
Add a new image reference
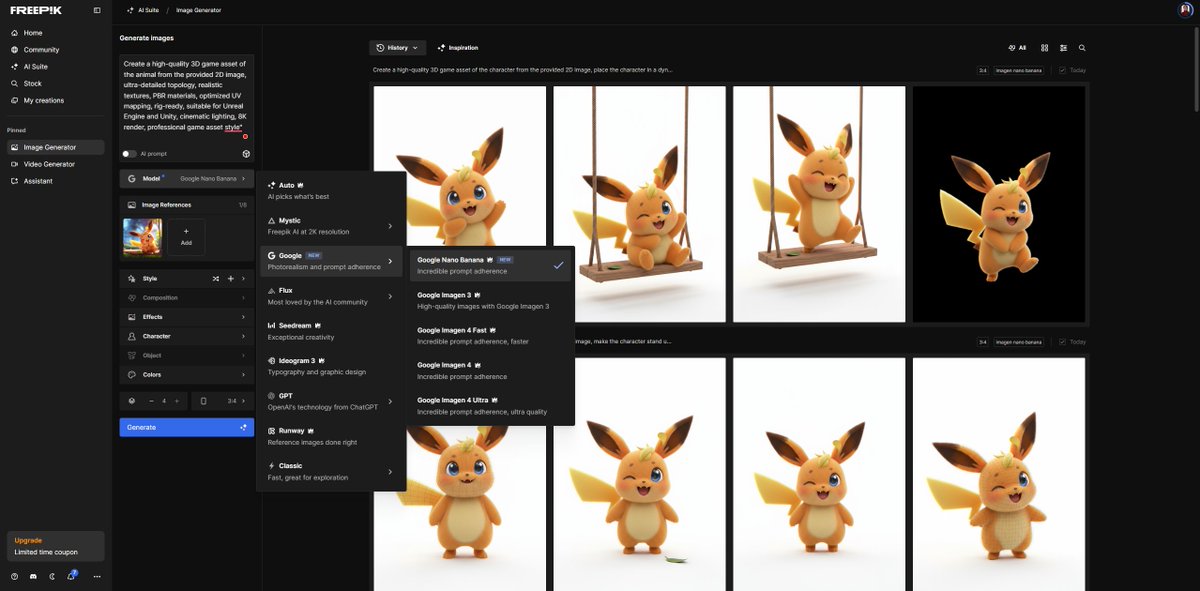(186, 237)
